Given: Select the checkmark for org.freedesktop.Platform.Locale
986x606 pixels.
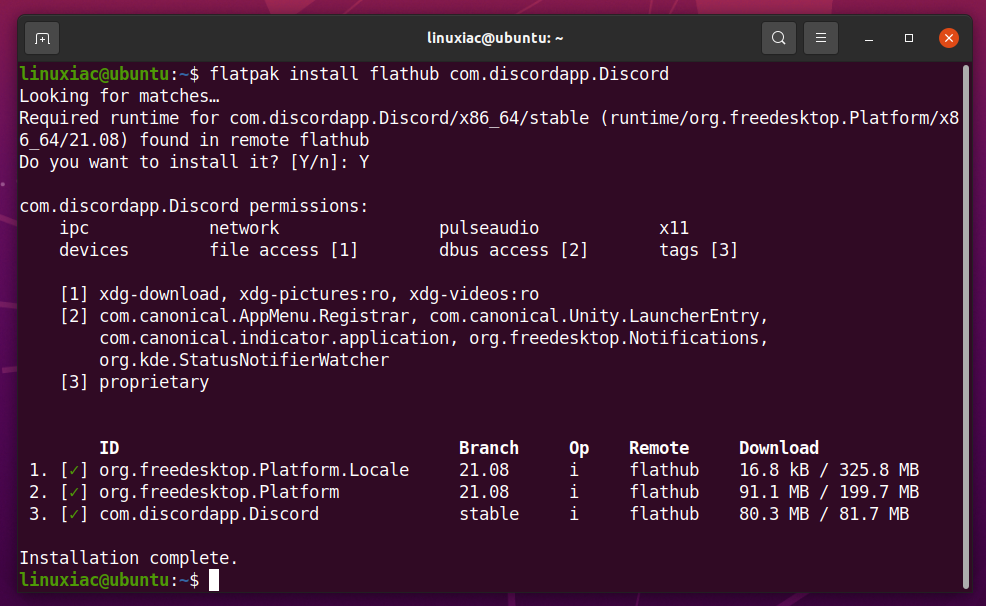Looking at the screenshot, I should coord(74,470).
